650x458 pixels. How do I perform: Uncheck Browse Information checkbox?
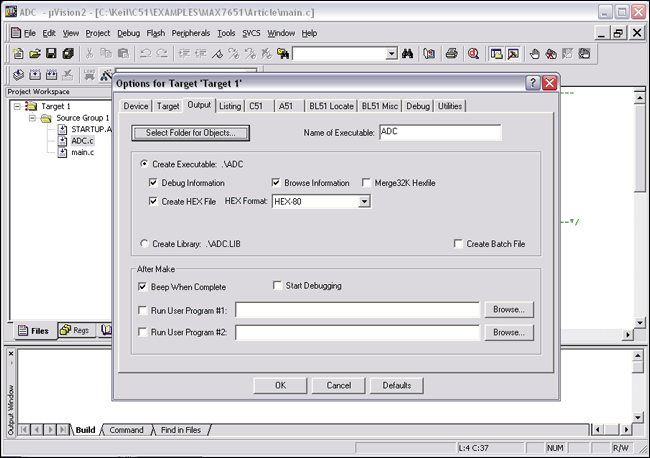(x=276, y=182)
